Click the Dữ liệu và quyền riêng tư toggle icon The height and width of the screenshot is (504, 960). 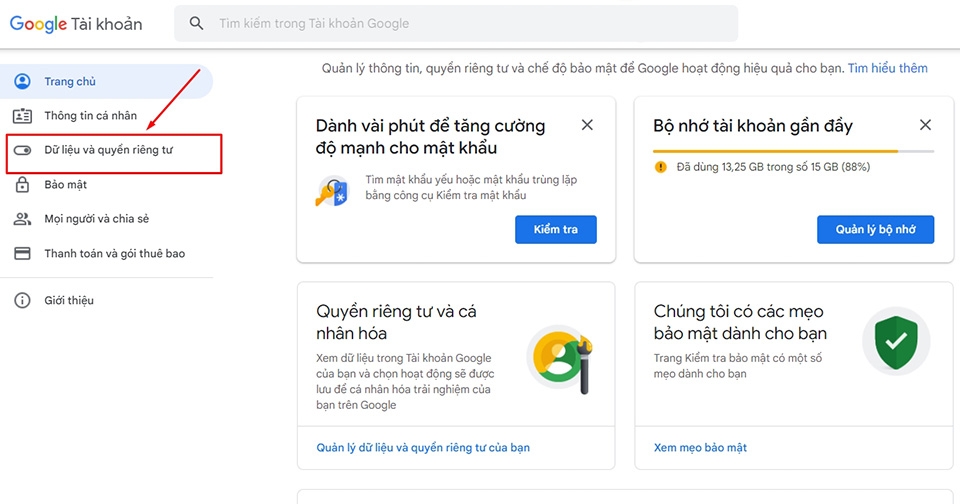[x=22, y=151]
